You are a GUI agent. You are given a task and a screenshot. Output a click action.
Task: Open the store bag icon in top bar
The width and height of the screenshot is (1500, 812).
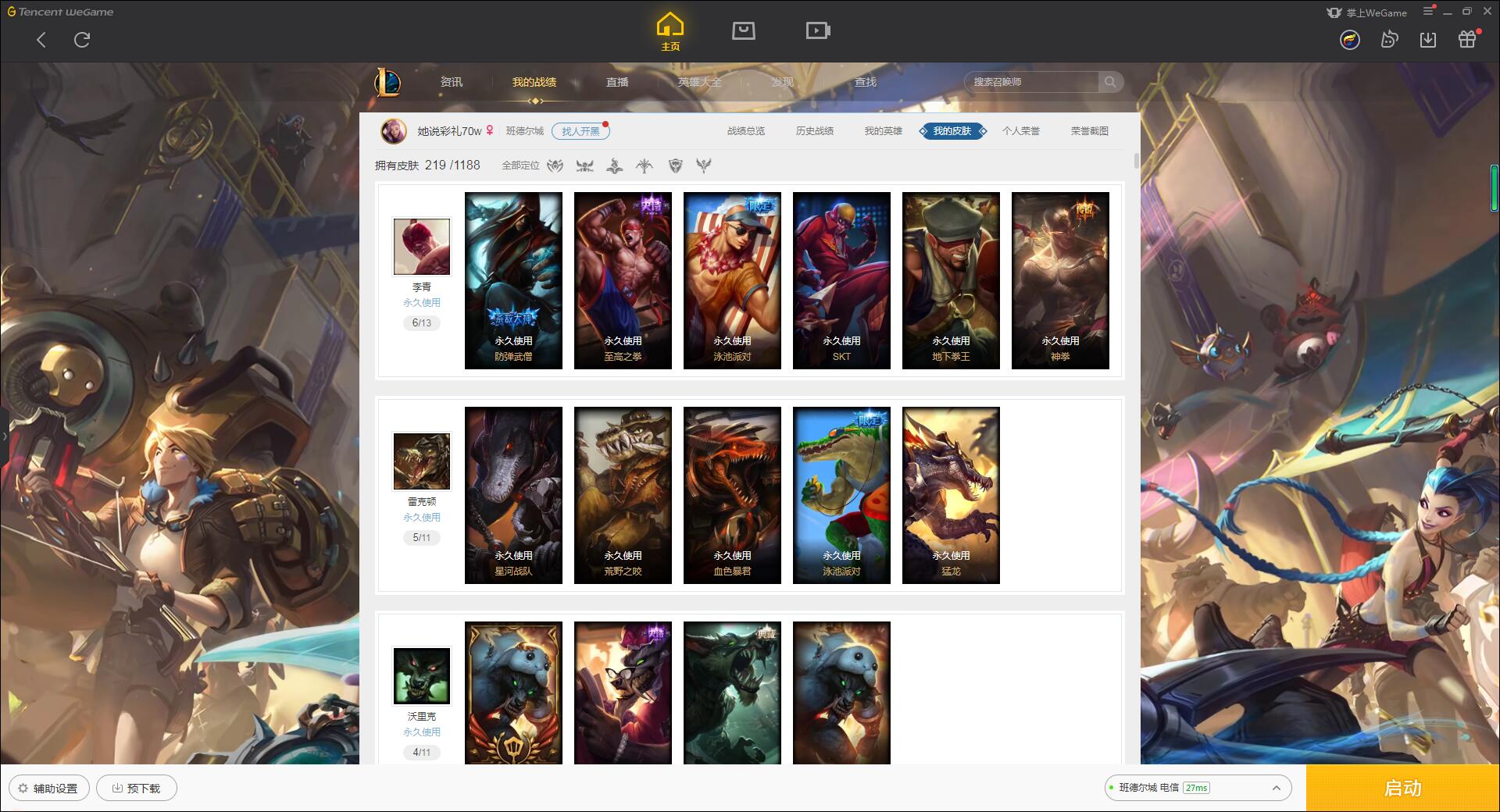pos(743,30)
